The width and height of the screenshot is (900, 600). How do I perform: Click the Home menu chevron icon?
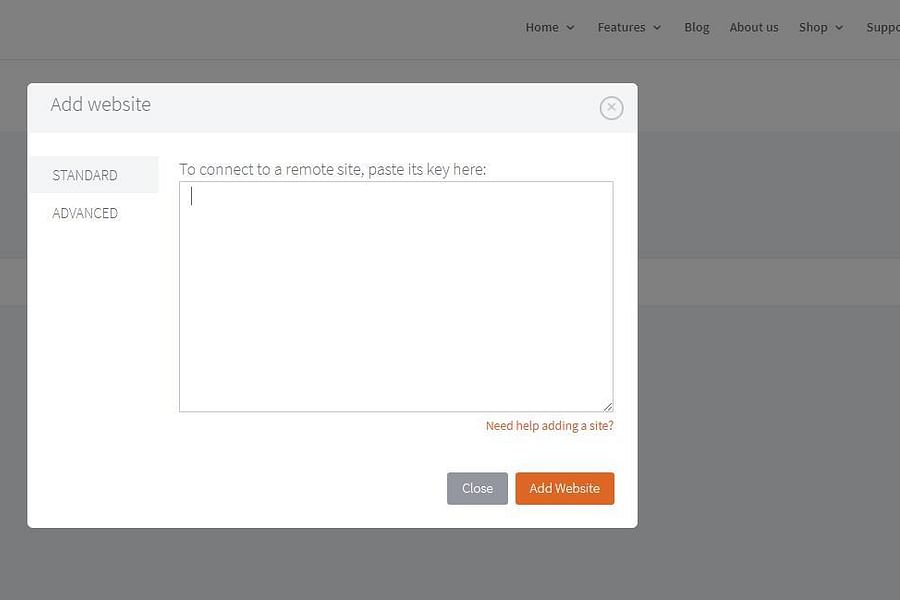coord(568,28)
